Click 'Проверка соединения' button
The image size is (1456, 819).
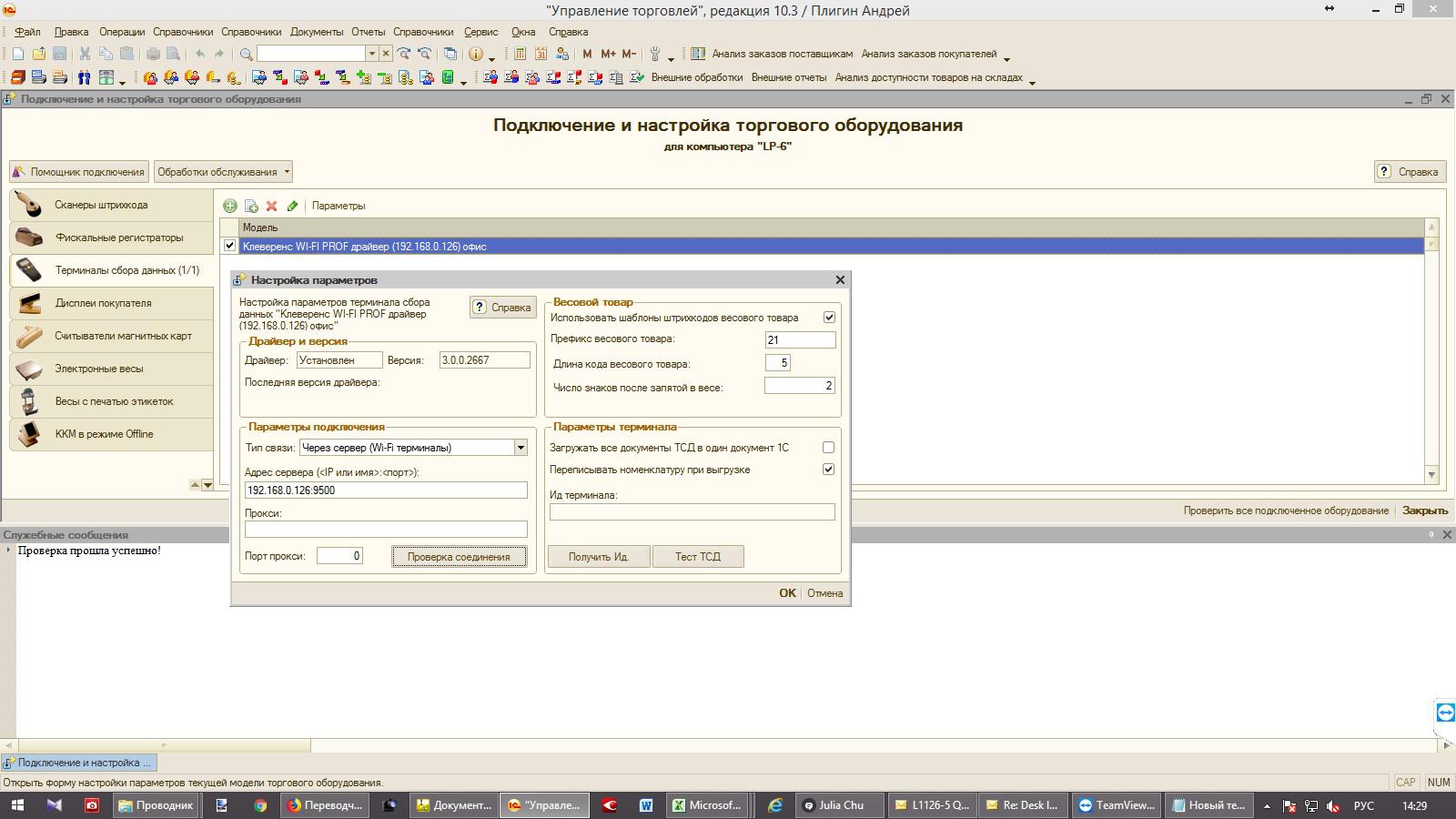460,557
